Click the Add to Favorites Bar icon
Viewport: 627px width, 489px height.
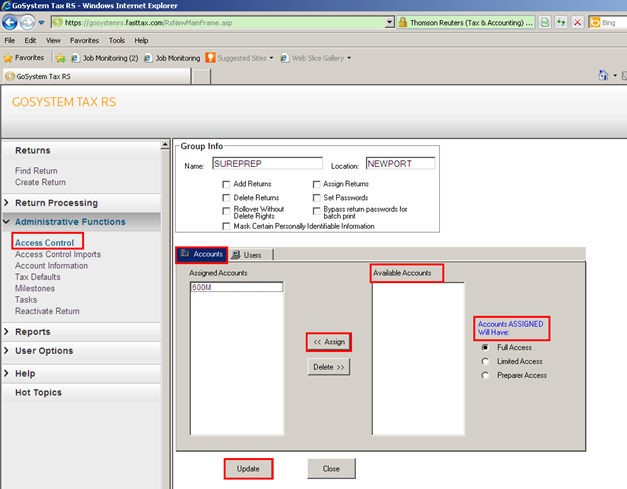(x=61, y=58)
